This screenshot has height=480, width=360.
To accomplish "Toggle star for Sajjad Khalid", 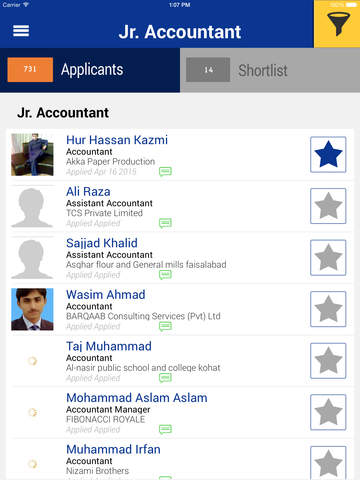I will (x=328, y=257).
